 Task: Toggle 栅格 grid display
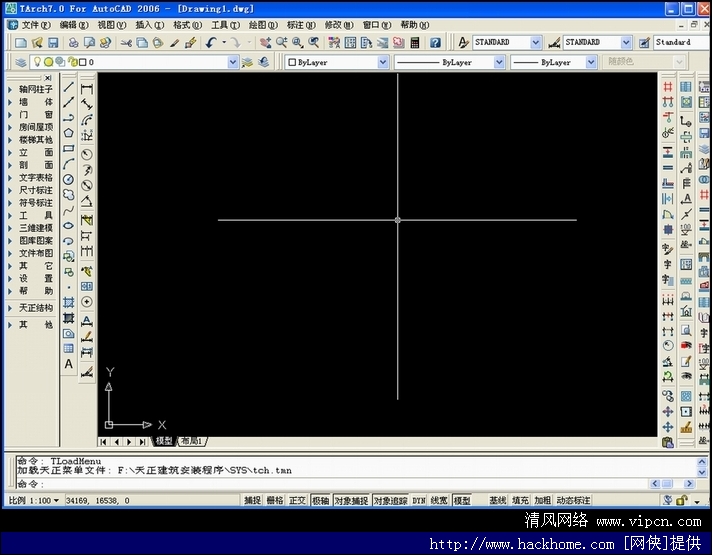coord(275,500)
